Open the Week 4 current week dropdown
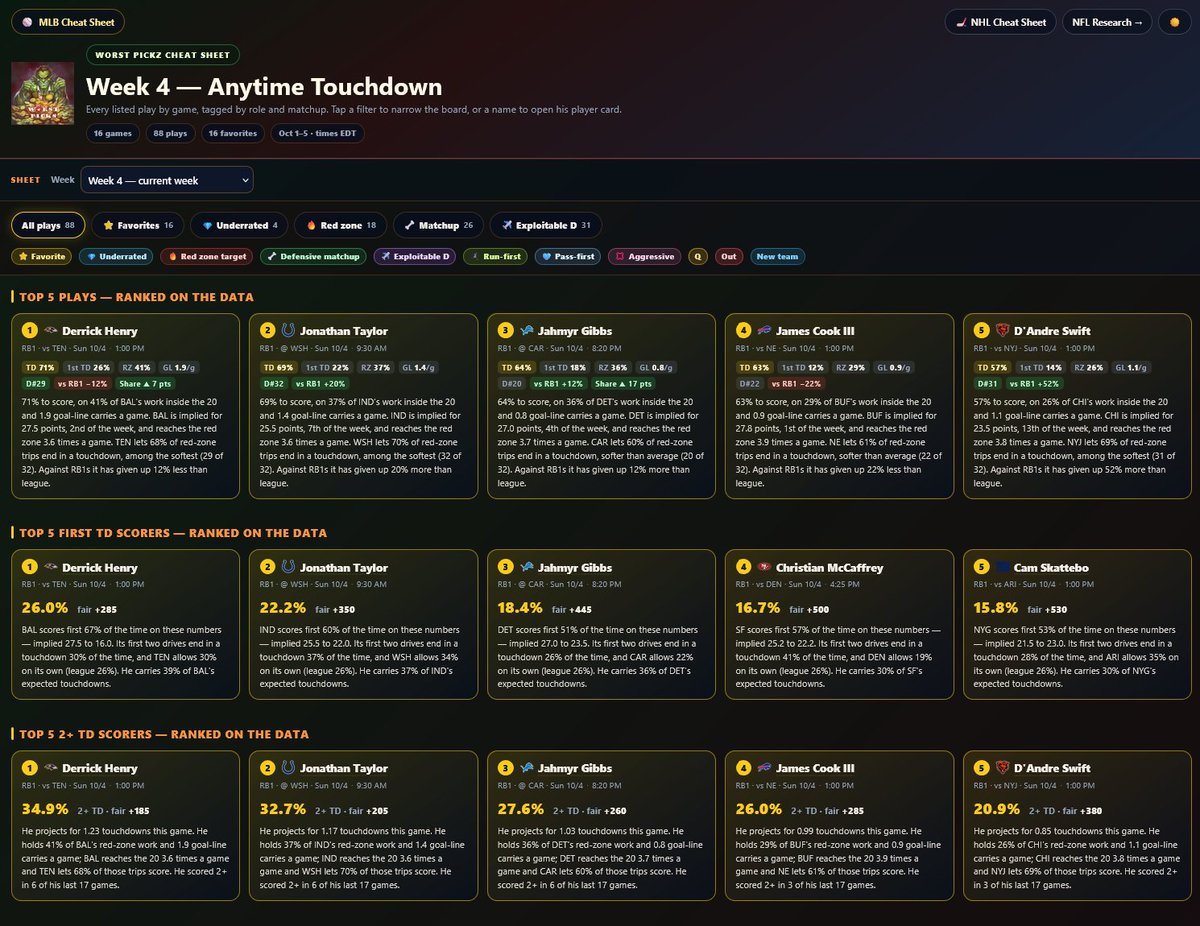The height and width of the screenshot is (926, 1200). coord(167,180)
